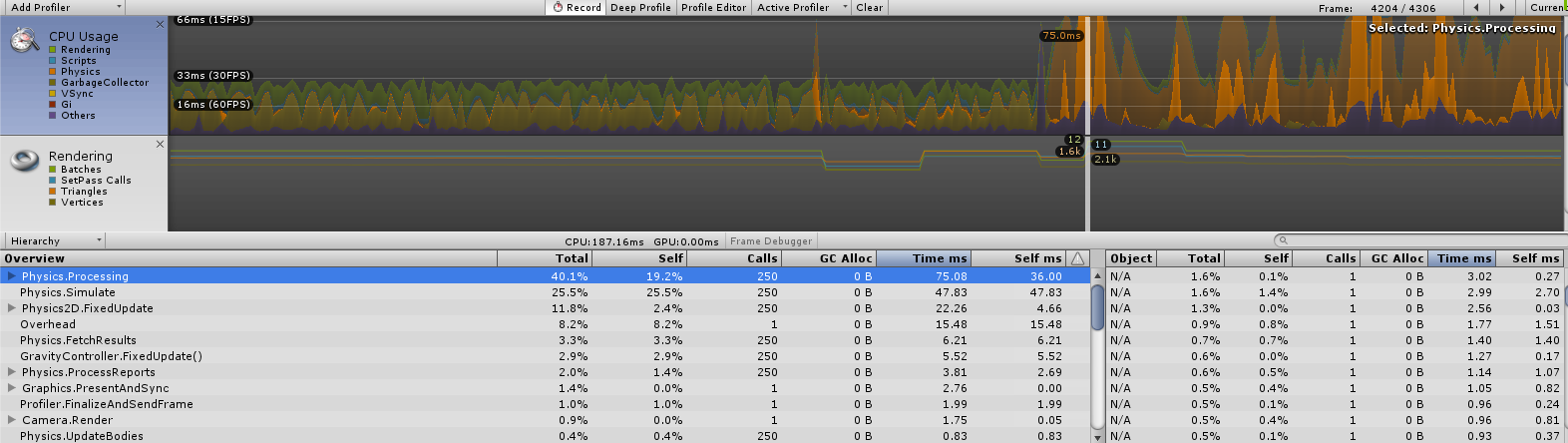Viewport: 1568px width, 443px height.
Task: Toggle the Batches chart swatch
Action: (53, 170)
